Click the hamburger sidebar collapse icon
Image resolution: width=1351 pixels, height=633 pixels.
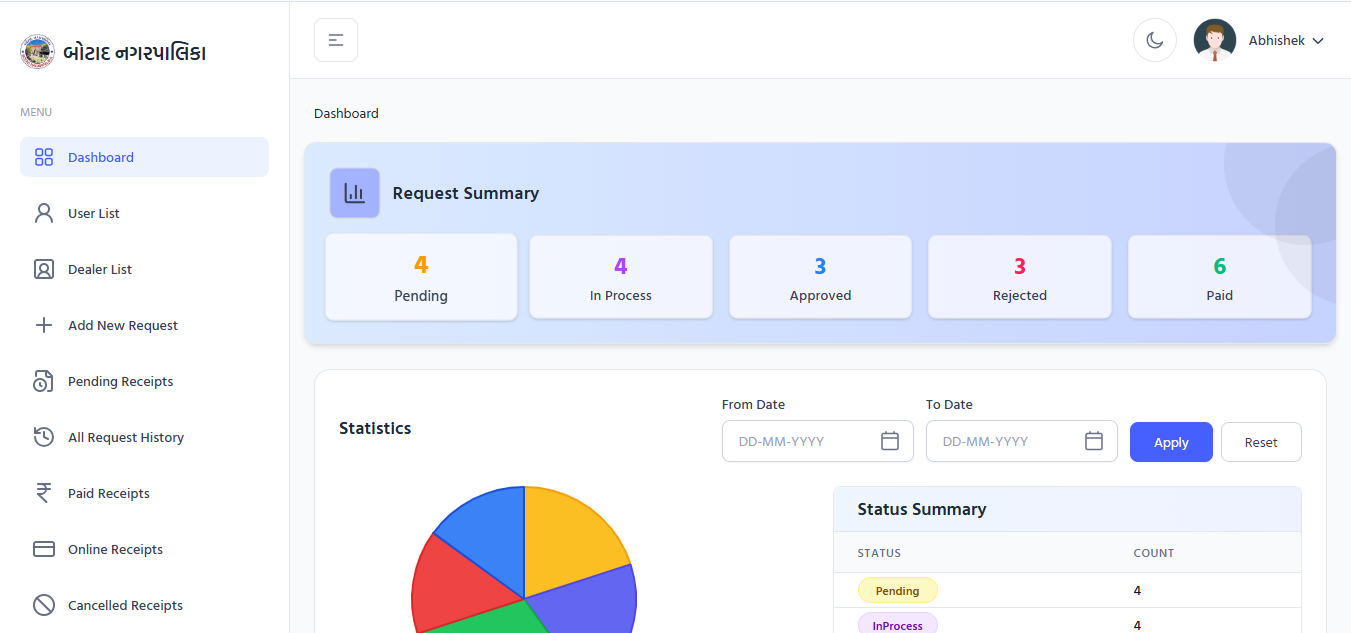pyautogui.click(x=336, y=40)
